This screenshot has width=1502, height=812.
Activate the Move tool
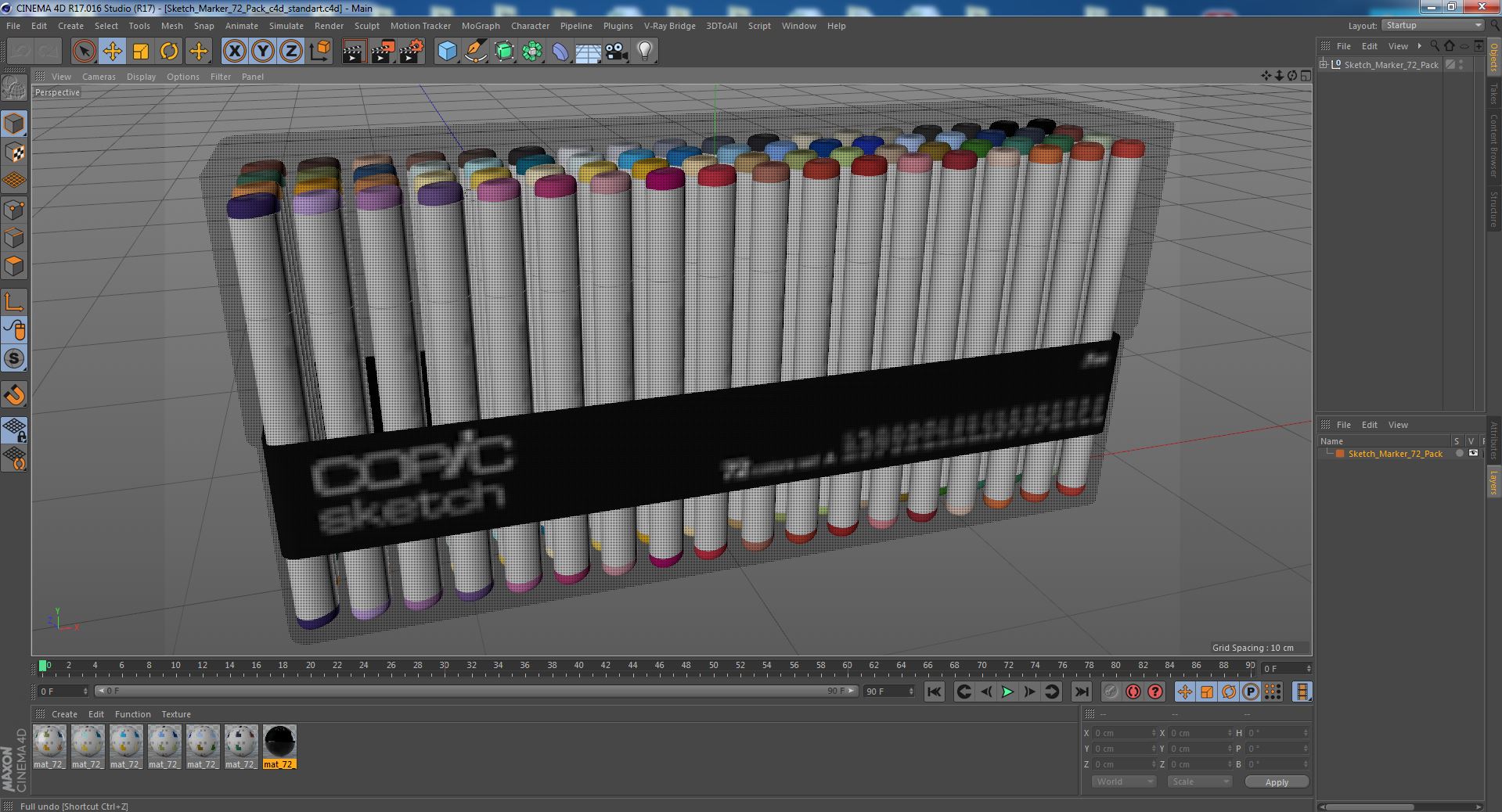[x=112, y=52]
